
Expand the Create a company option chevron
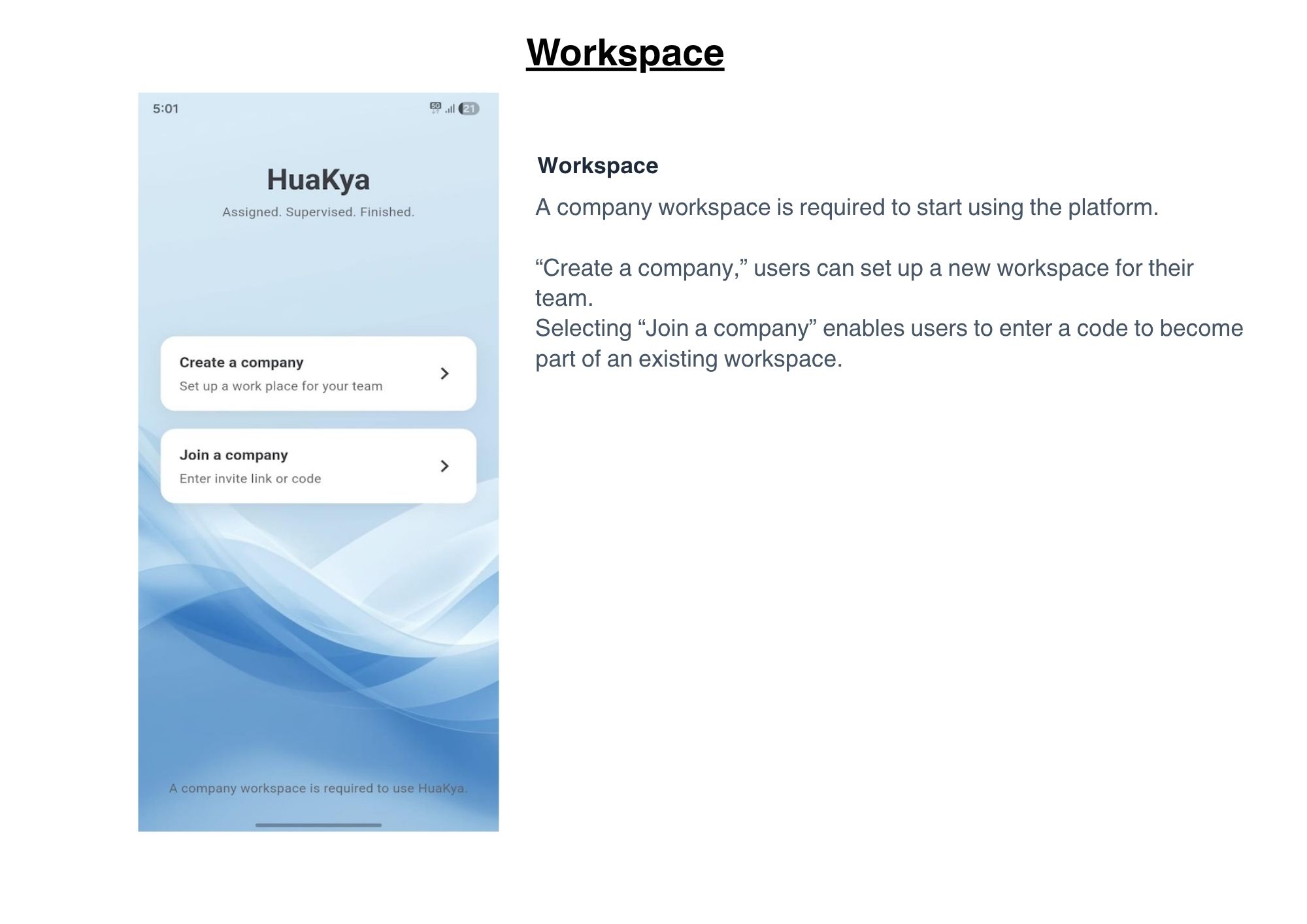(445, 374)
